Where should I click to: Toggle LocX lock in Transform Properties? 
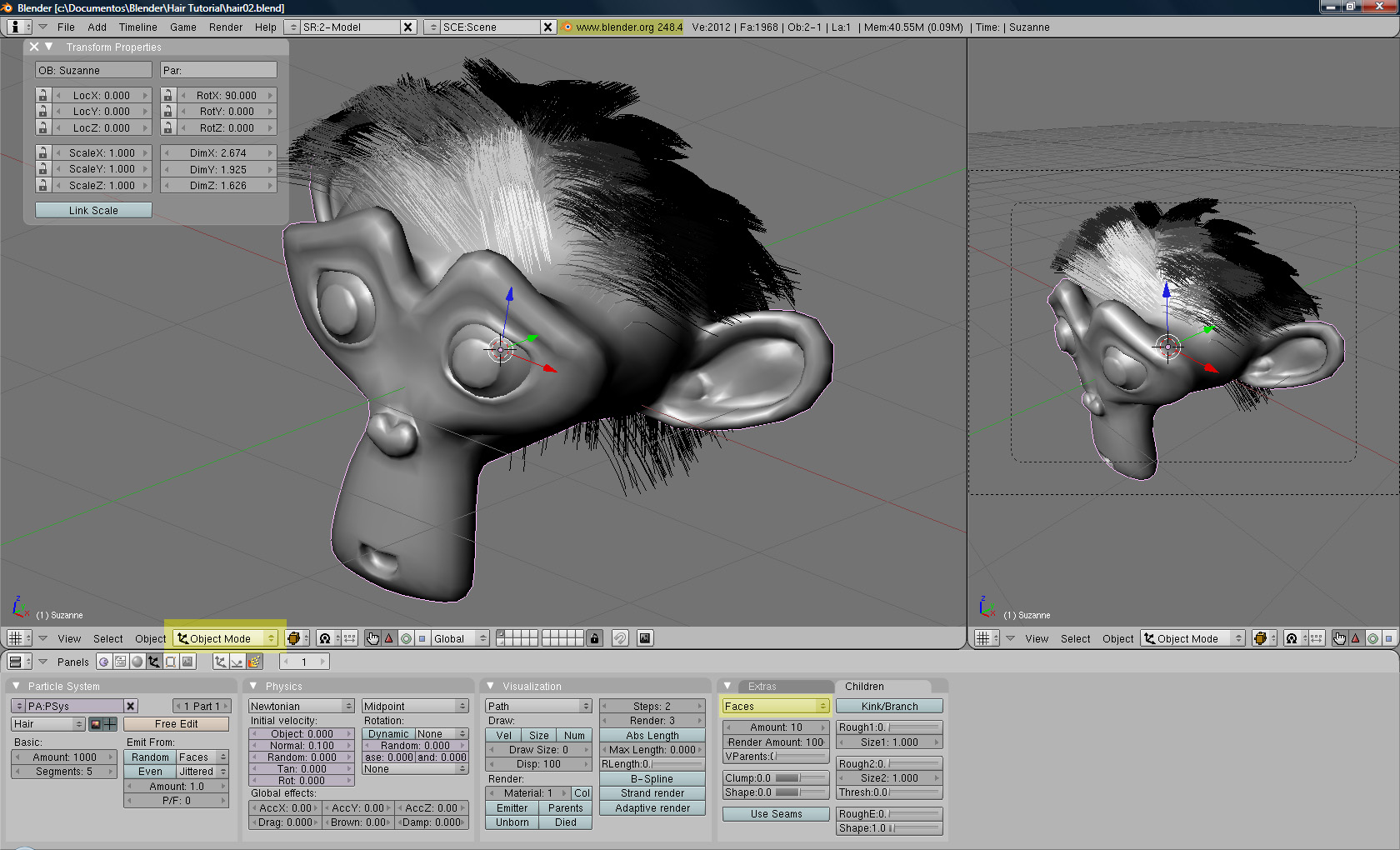(x=42, y=95)
